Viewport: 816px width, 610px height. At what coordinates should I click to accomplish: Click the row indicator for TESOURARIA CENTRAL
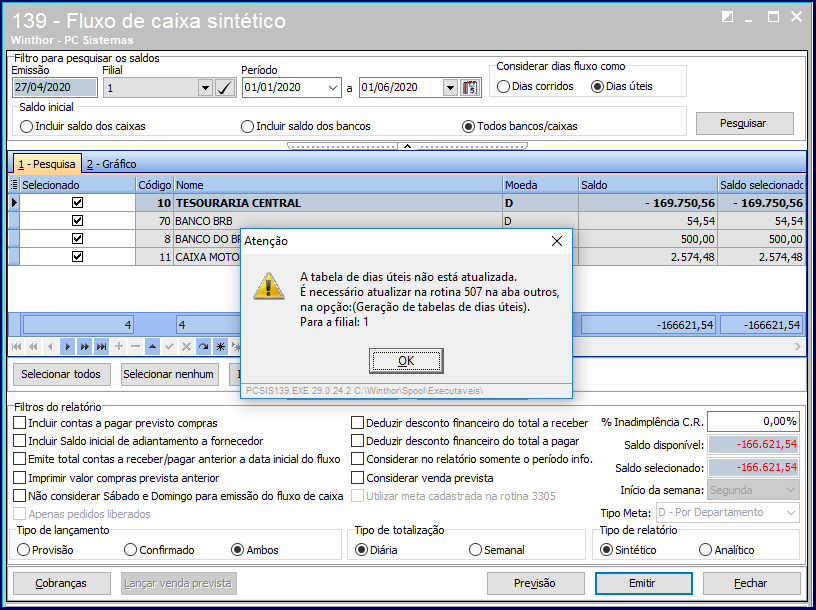tap(14, 203)
